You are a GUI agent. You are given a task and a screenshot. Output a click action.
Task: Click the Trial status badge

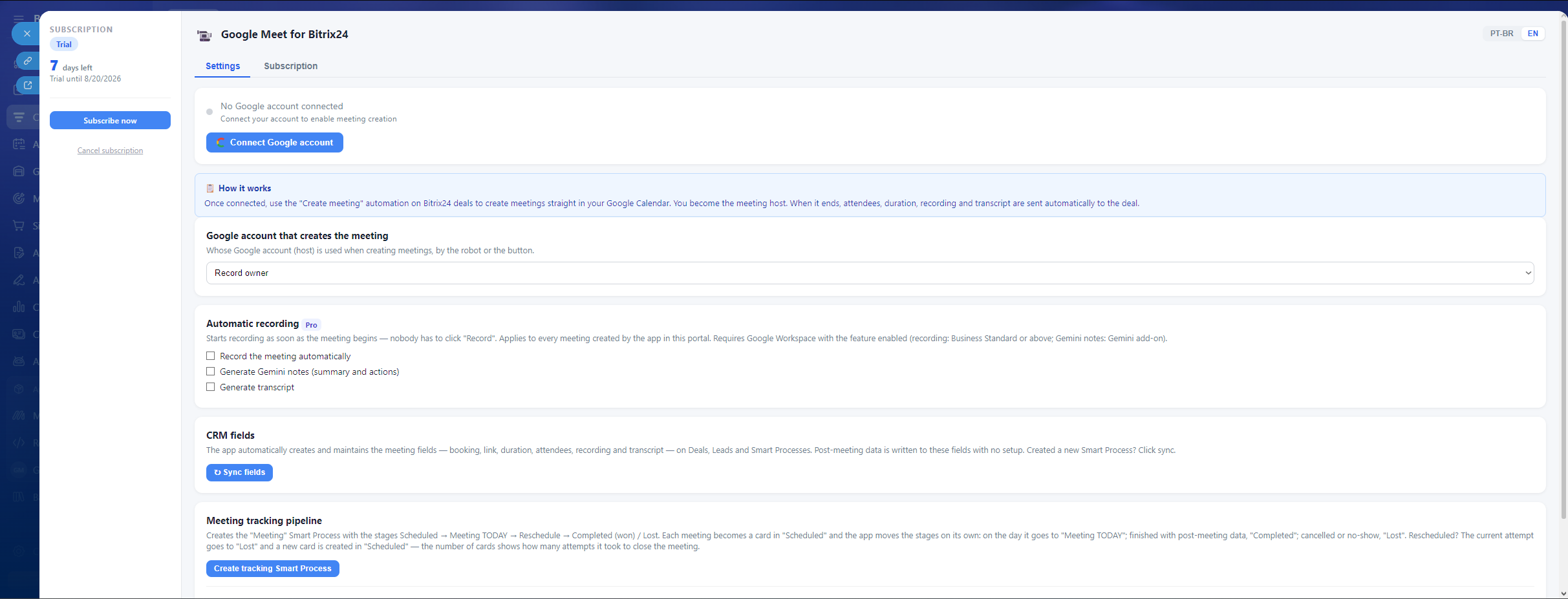[64, 45]
